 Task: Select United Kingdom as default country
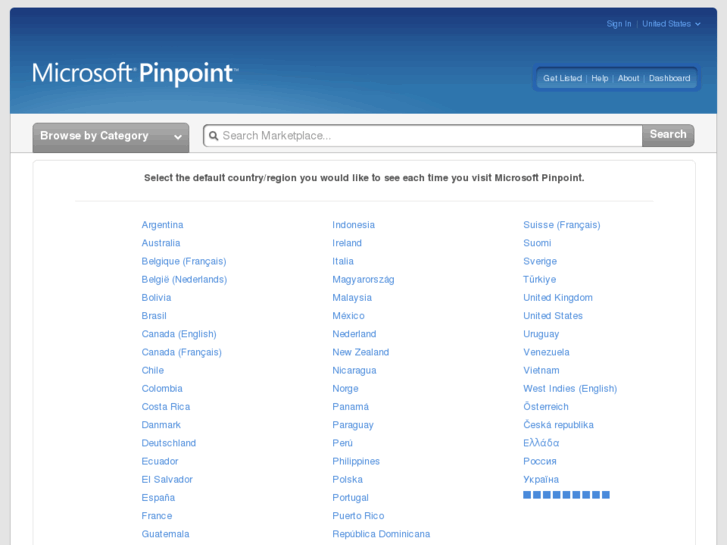point(558,298)
